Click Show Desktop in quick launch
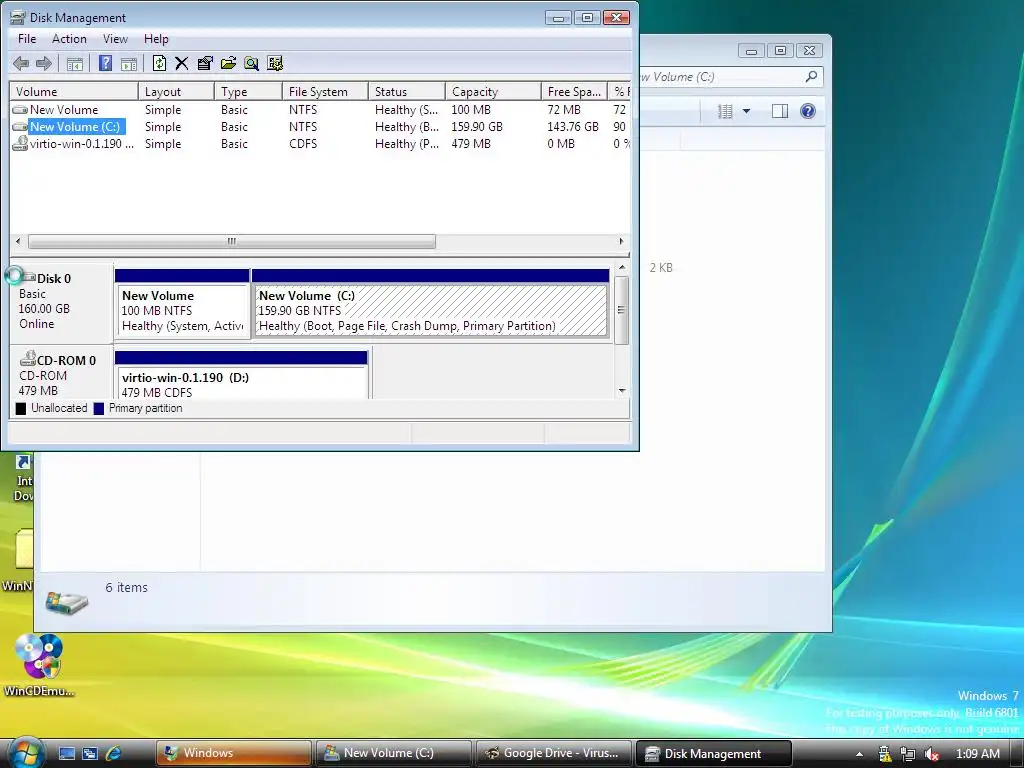The image size is (1024, 768). coord(67,753)
